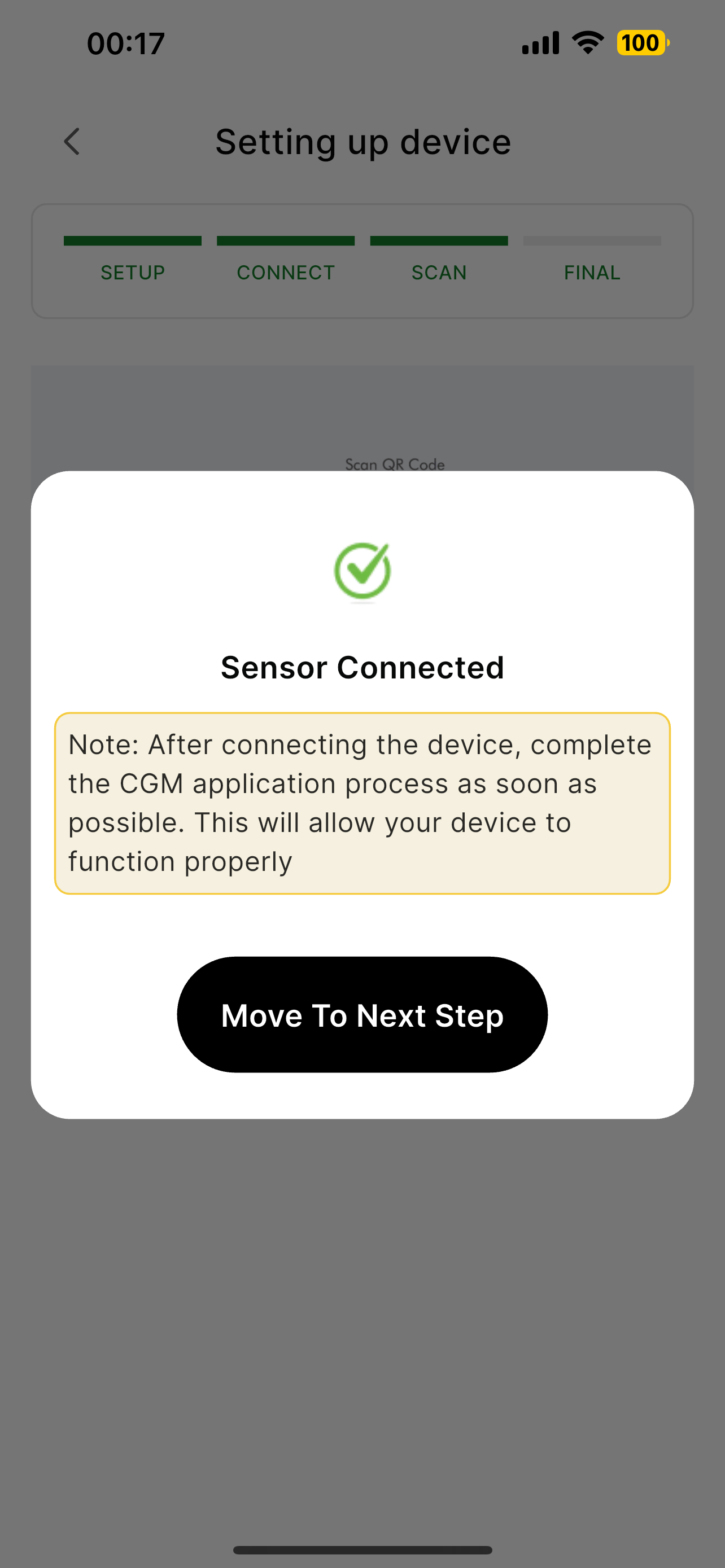Click the CONNECT progress bar segment
725x1568 pixels.
coord(286,241)
